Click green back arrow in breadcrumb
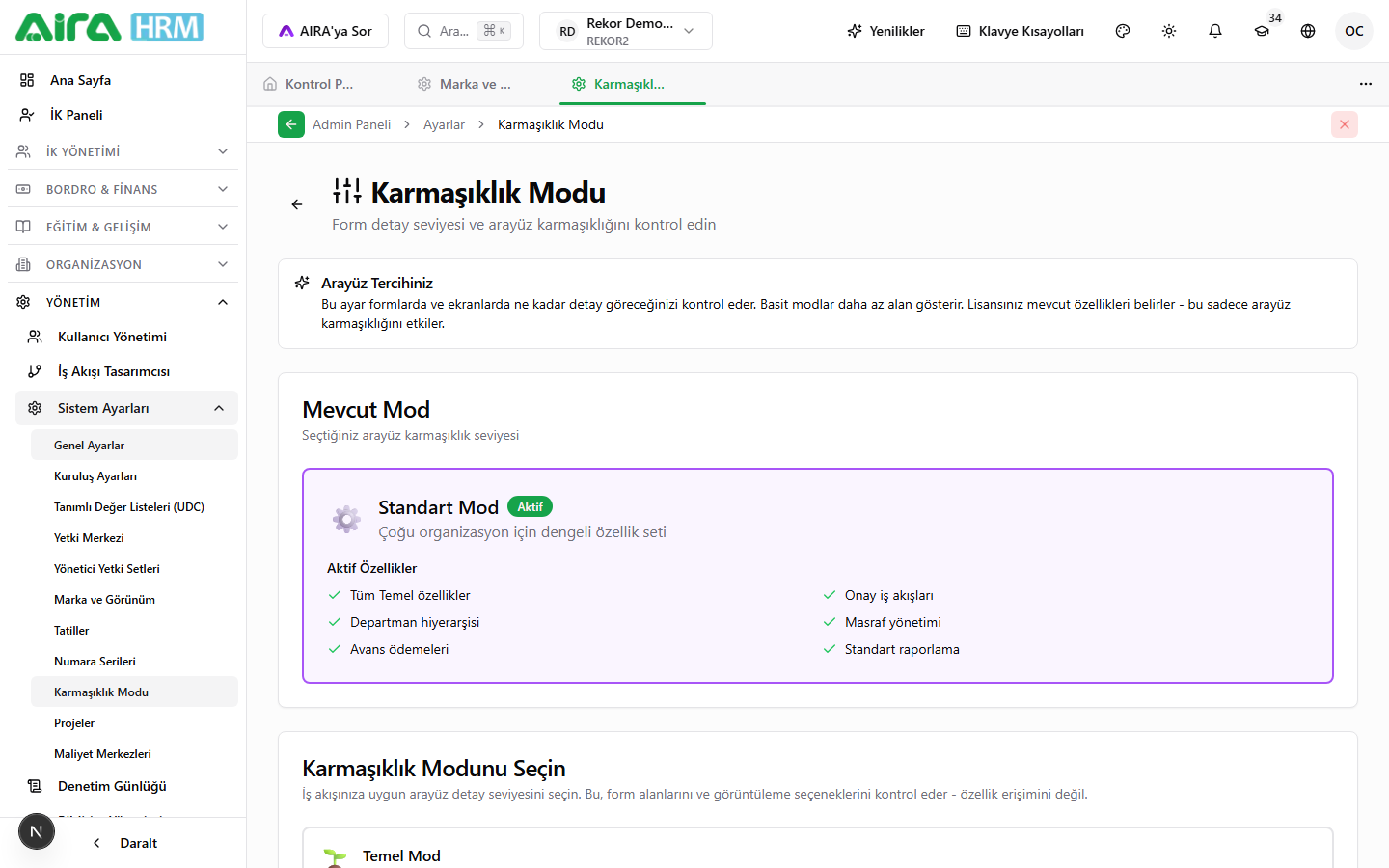Screen dimensions: 1389x868 pyautogui.click(x=291, y=124)
